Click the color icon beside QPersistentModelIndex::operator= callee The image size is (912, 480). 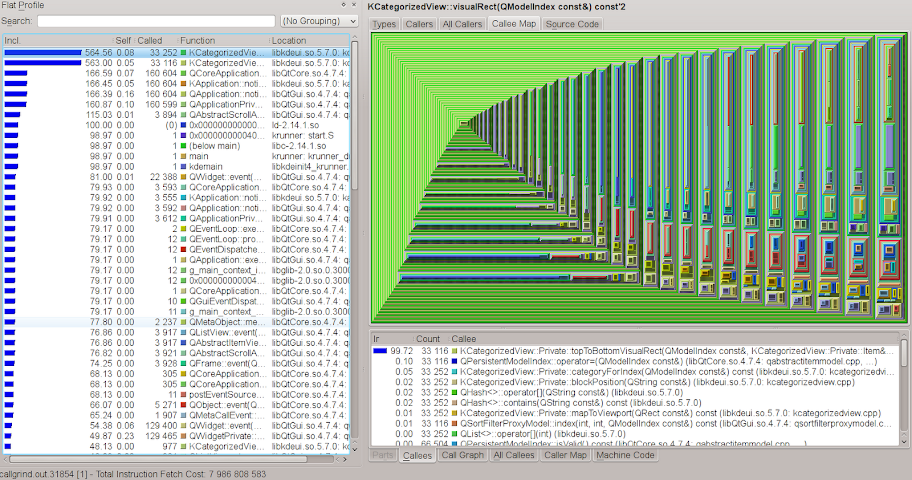453,362
